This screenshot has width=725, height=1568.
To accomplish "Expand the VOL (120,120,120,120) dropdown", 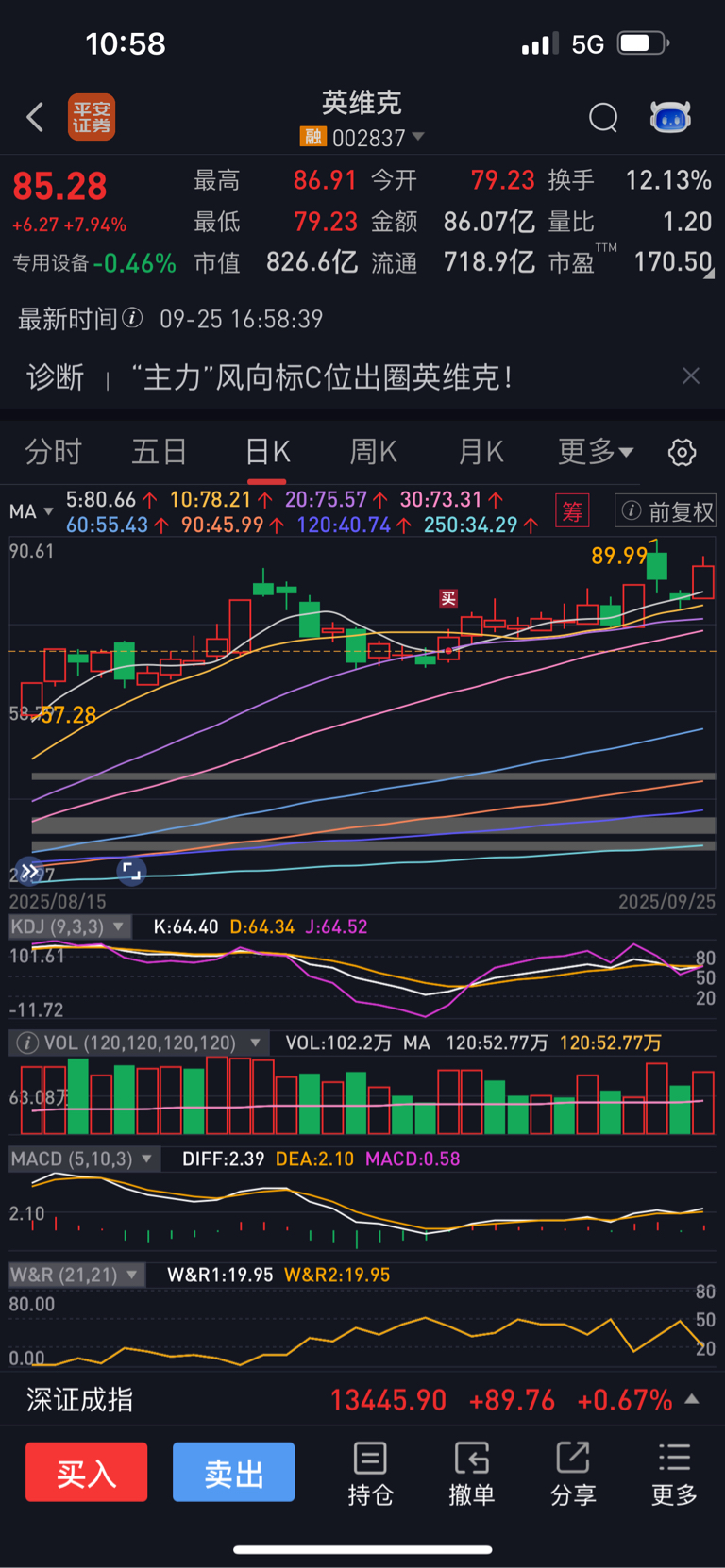I will click(255, 1043).
